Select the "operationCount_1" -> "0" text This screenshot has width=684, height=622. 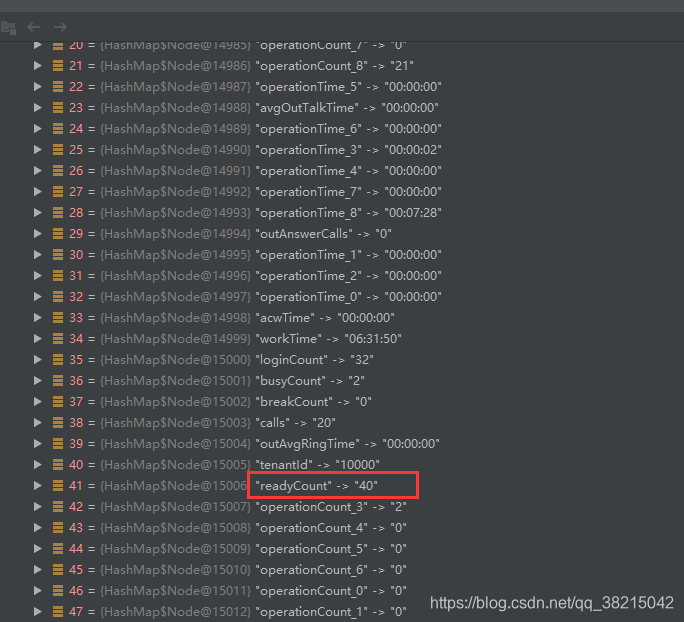pyautogui.click(x=331, y=612)
